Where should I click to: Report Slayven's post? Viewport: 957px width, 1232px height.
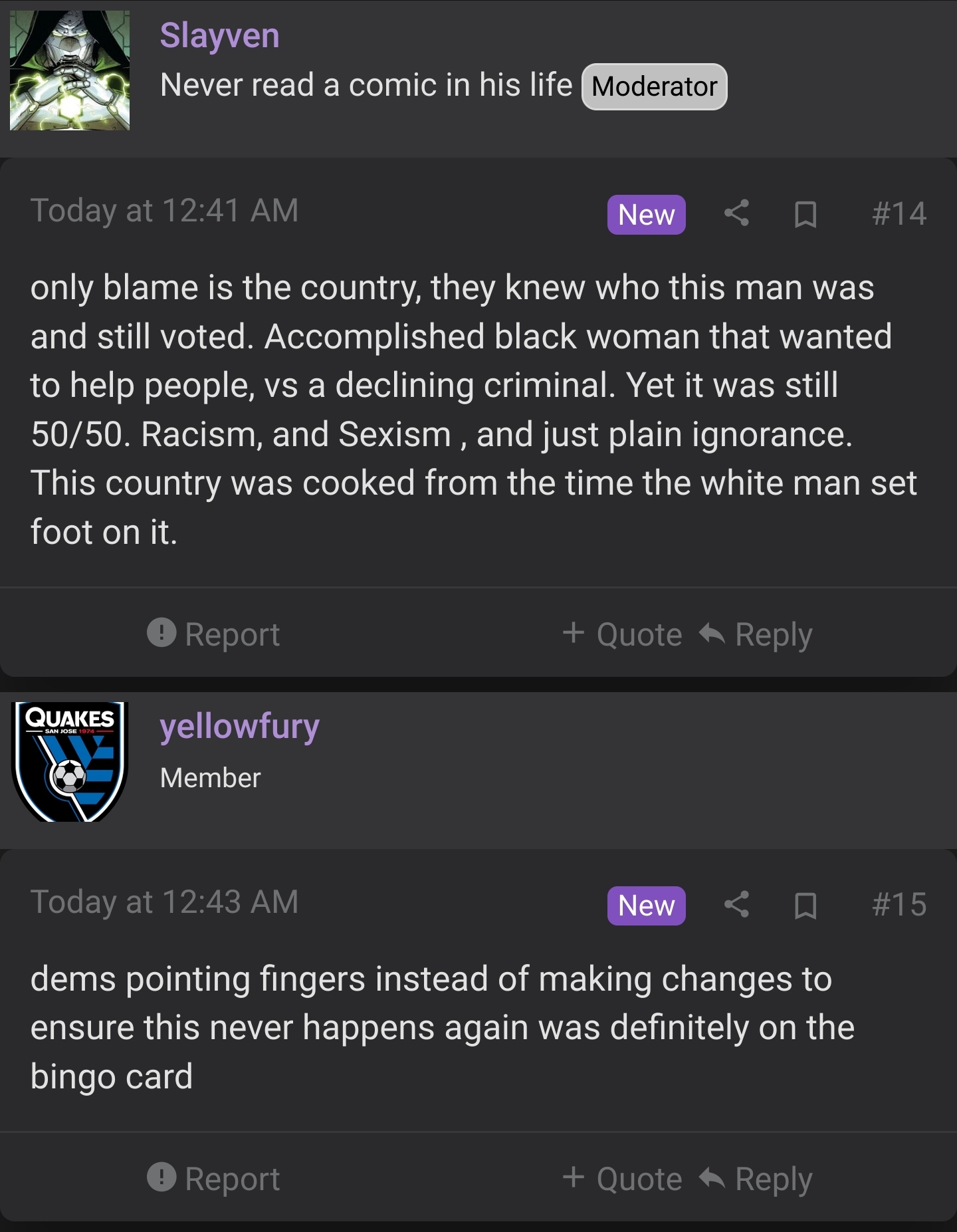tap(214, 634)
